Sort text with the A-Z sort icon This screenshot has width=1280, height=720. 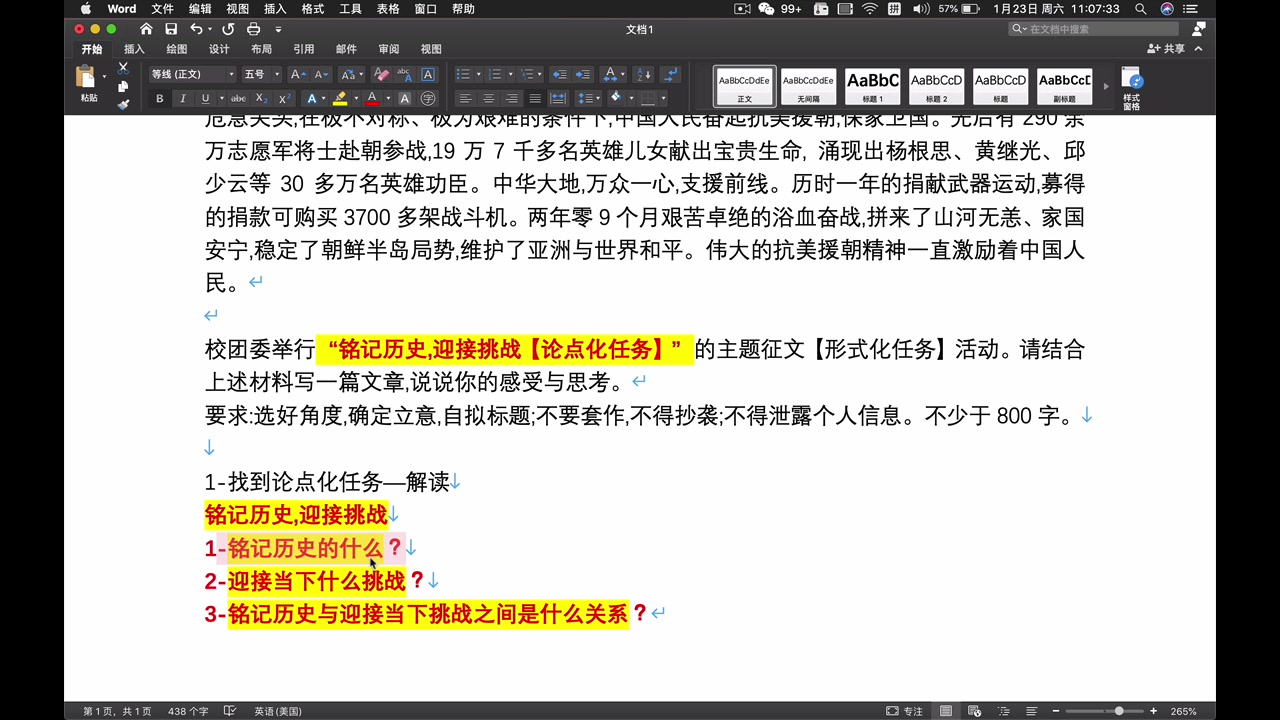643,74
